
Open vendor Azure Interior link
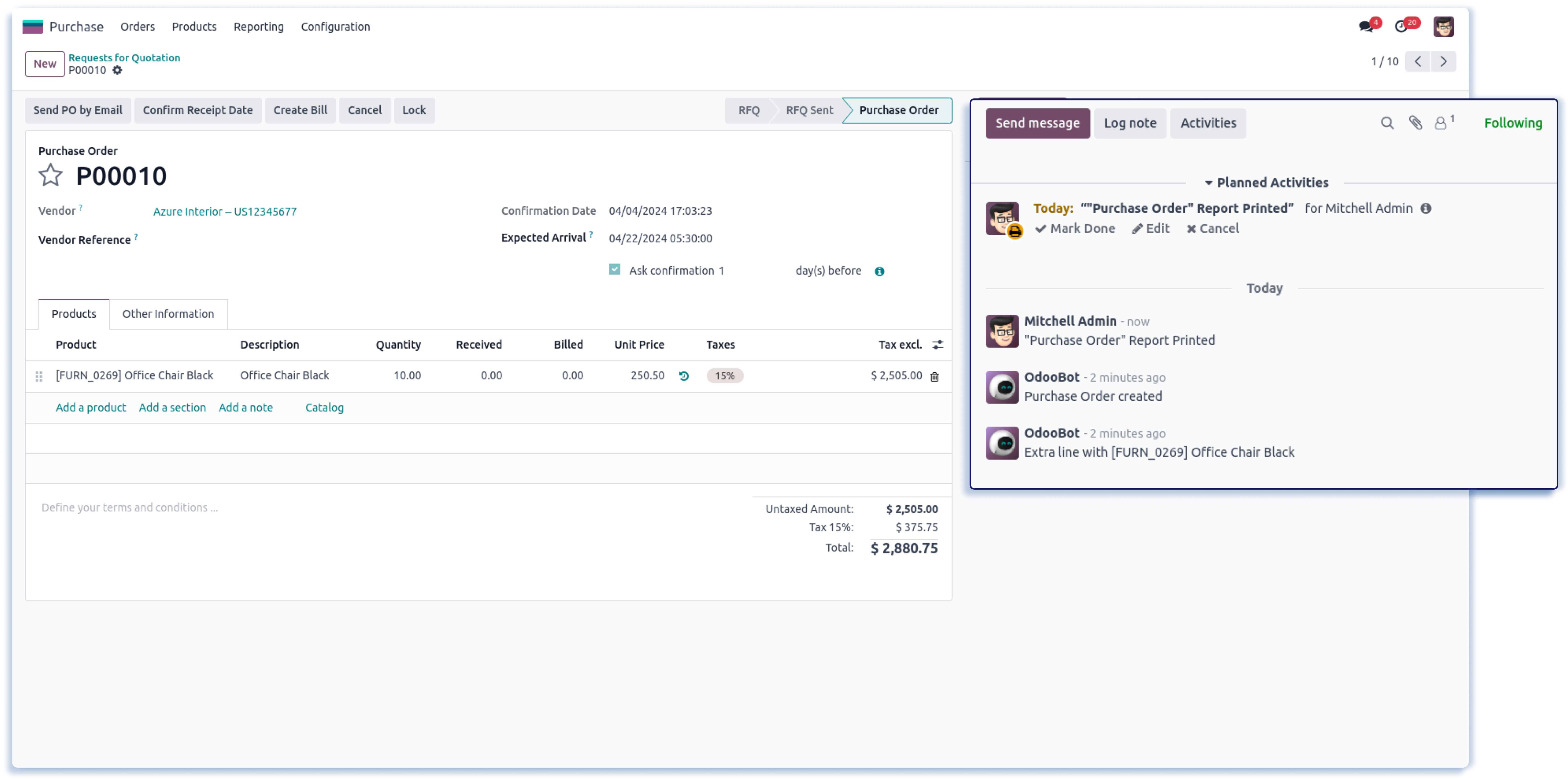(225, 212)
